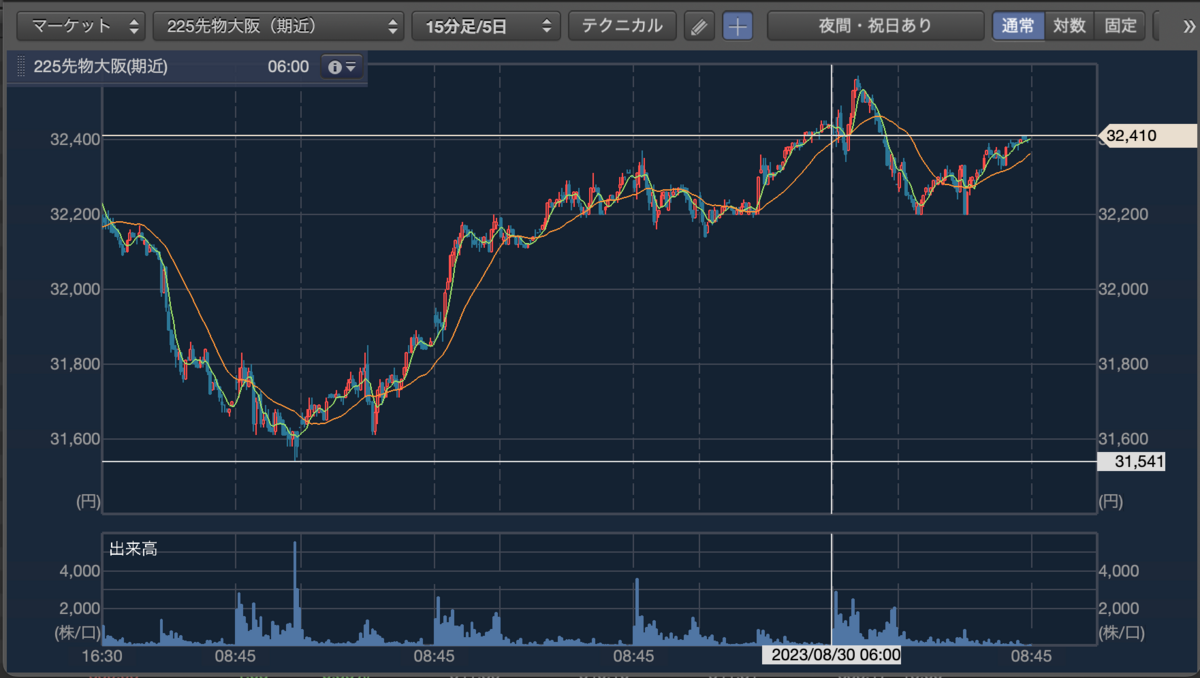
Task: Click the 06:00 time in the legend
Action: click(288, 67)
